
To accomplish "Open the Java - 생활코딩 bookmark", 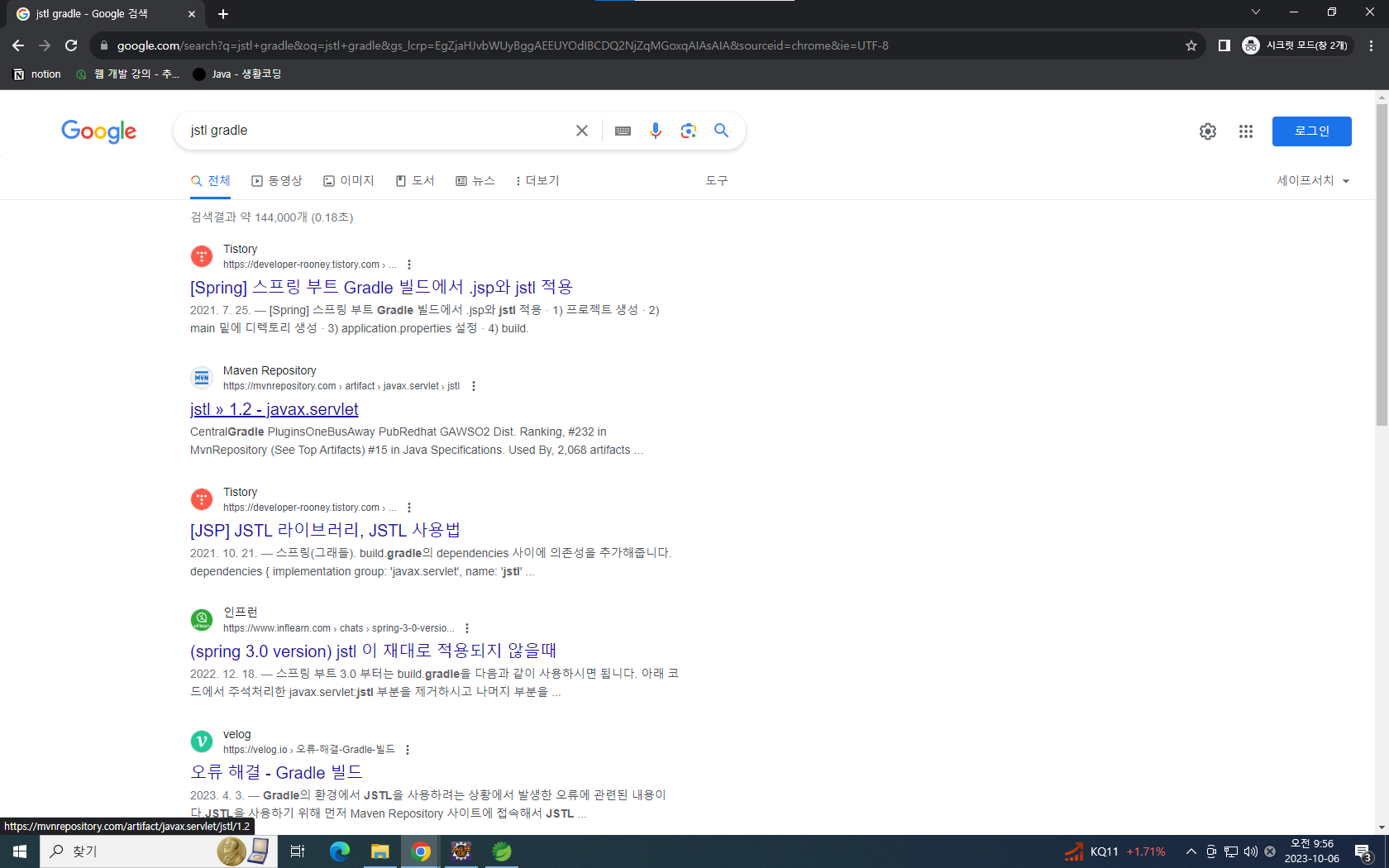I will [237, 74].
